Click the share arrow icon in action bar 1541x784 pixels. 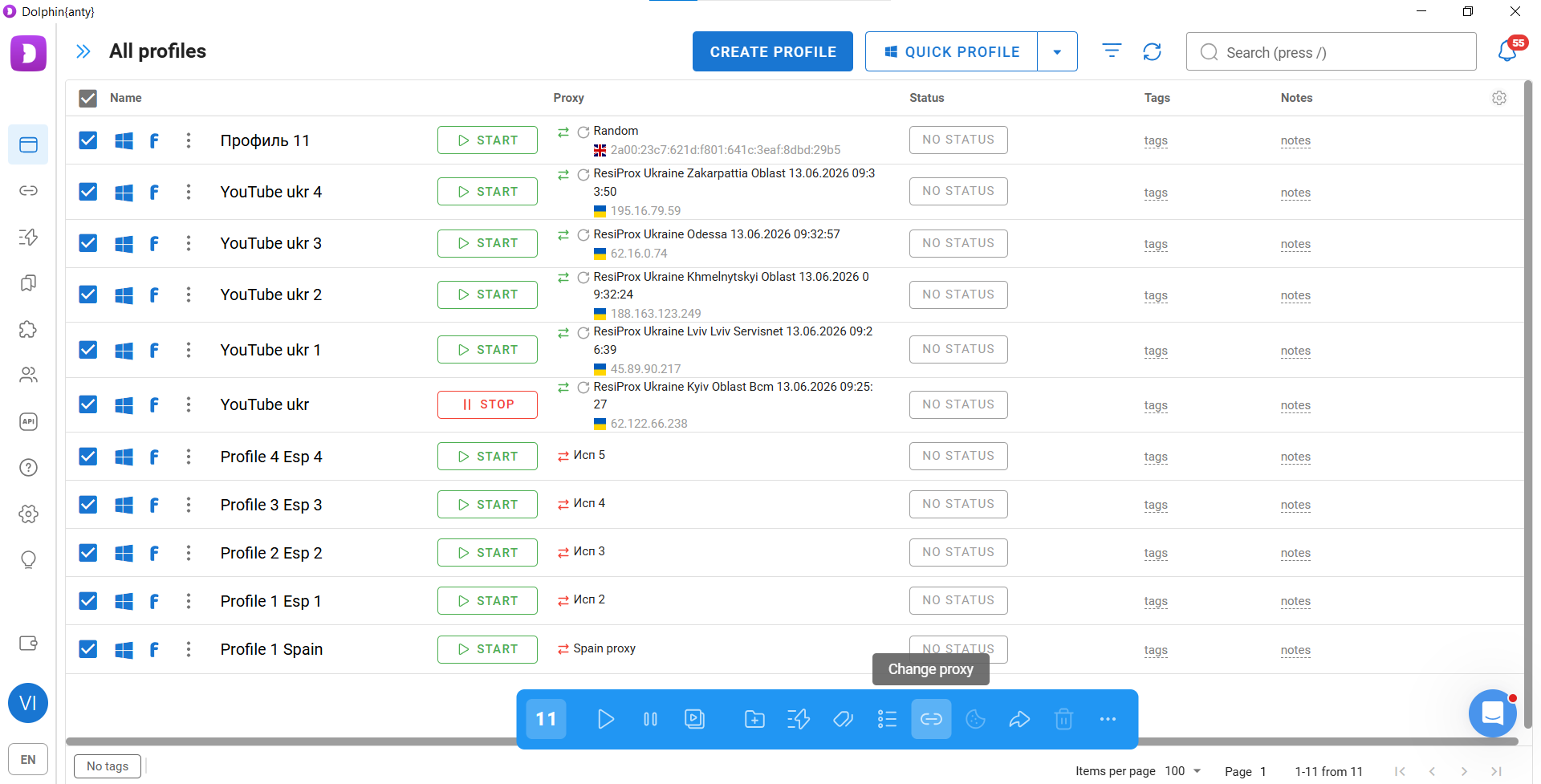[1019, 719]
